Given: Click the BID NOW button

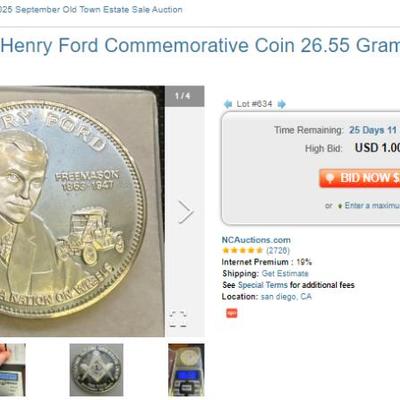Looking at the screenshot, I should tap(360, 178).
